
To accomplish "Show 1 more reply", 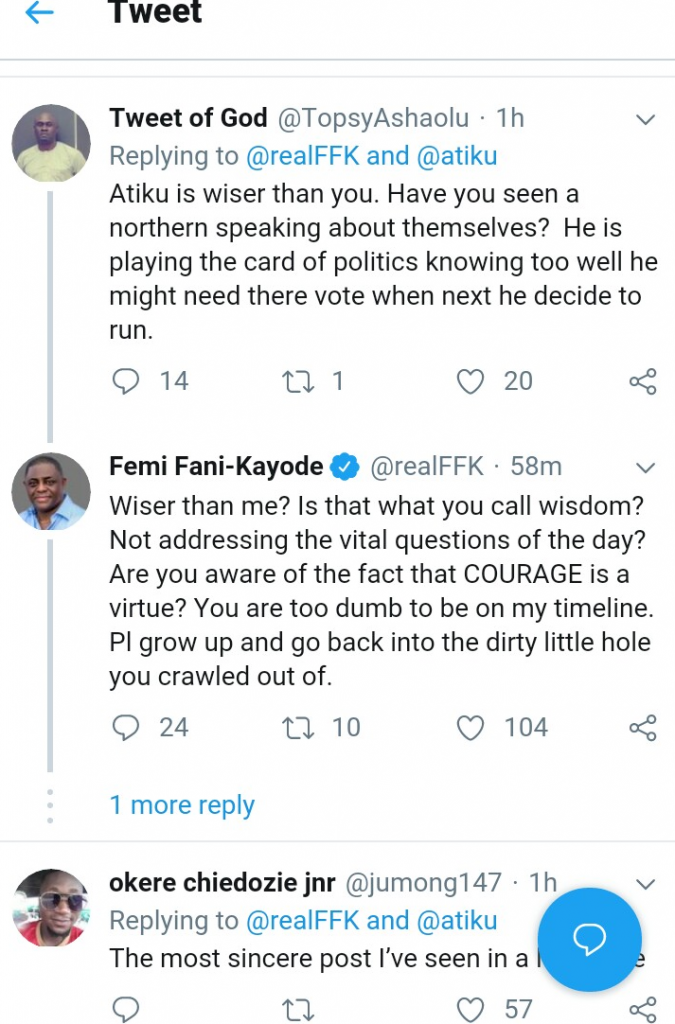I will [182, 805].
